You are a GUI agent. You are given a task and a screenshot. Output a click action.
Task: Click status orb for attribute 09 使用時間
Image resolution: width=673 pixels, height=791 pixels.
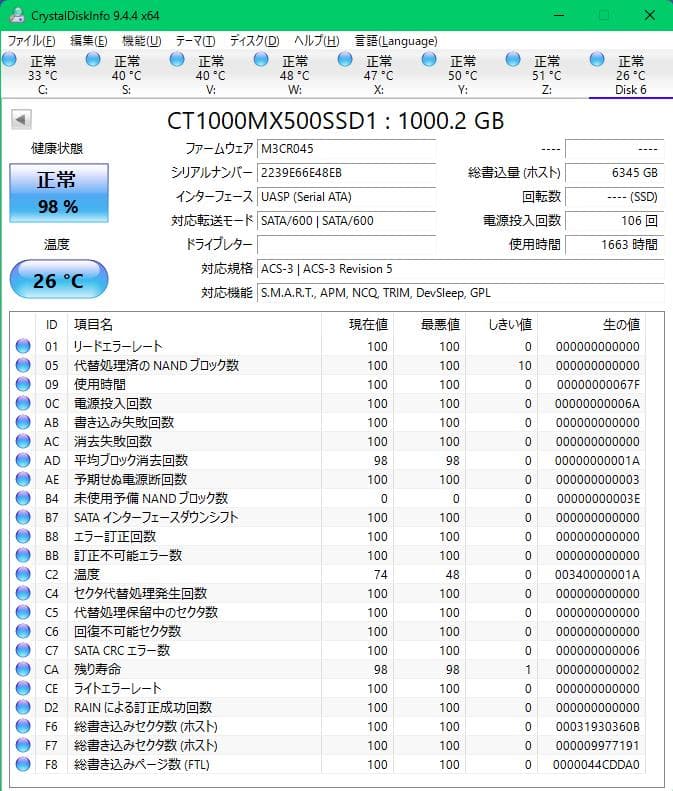click(x=23, y=384)
